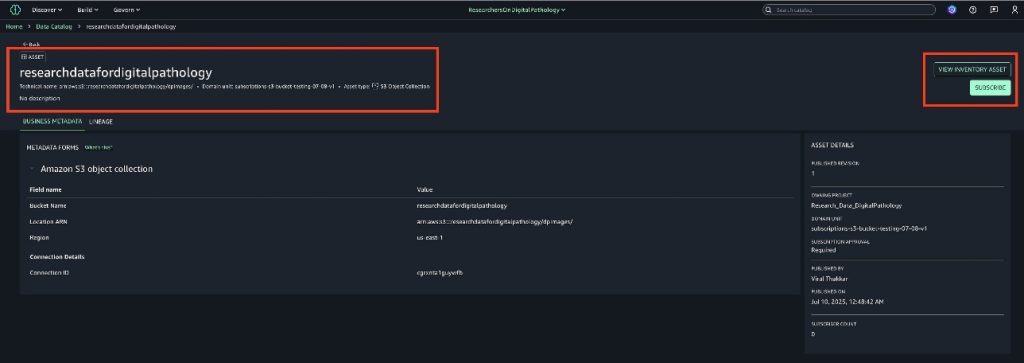Click the SageMaker Unified Studio logo icon
1024x363 pixels.
pyautogui.click(x=15, y=10)
